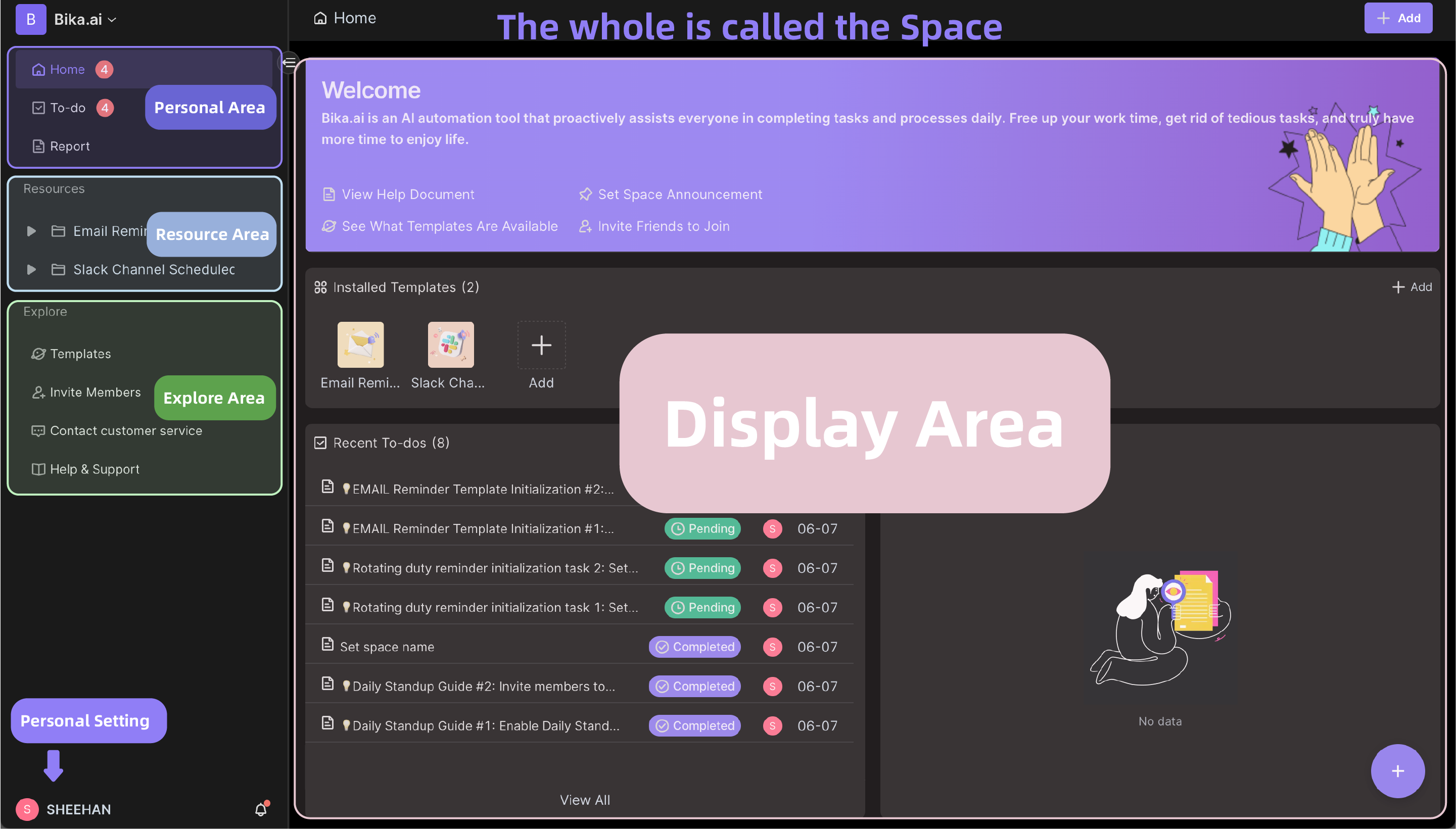Open Contact customer service
Screen dimensions: 1456x829
(x=117, y=430)
